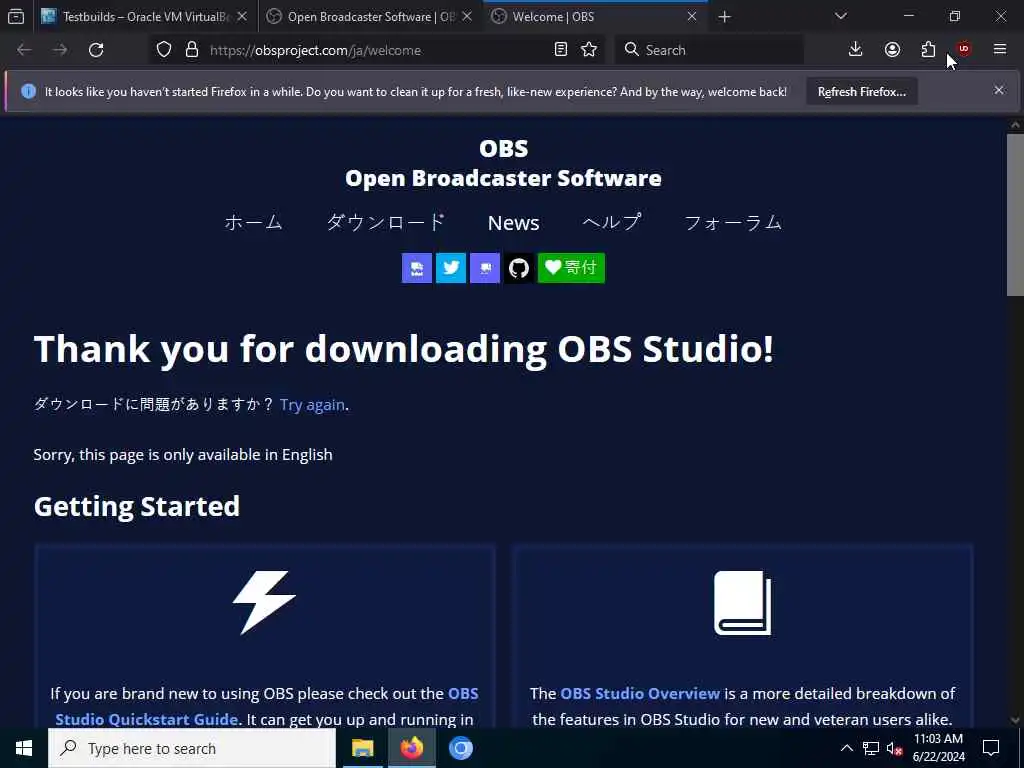Click Firefox icon in the taskbar
The height and width of the screenshot is (768, 1024).
click(x=411, y=748)
